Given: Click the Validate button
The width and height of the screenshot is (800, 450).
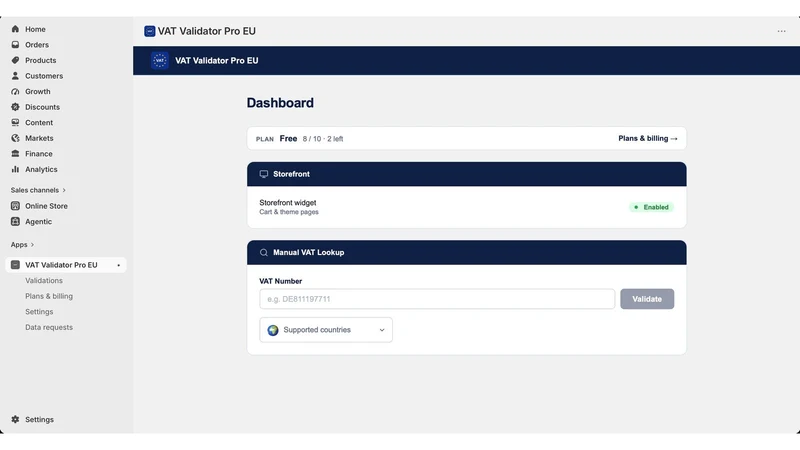Looking at the screenshot, I should coord(647,299).
